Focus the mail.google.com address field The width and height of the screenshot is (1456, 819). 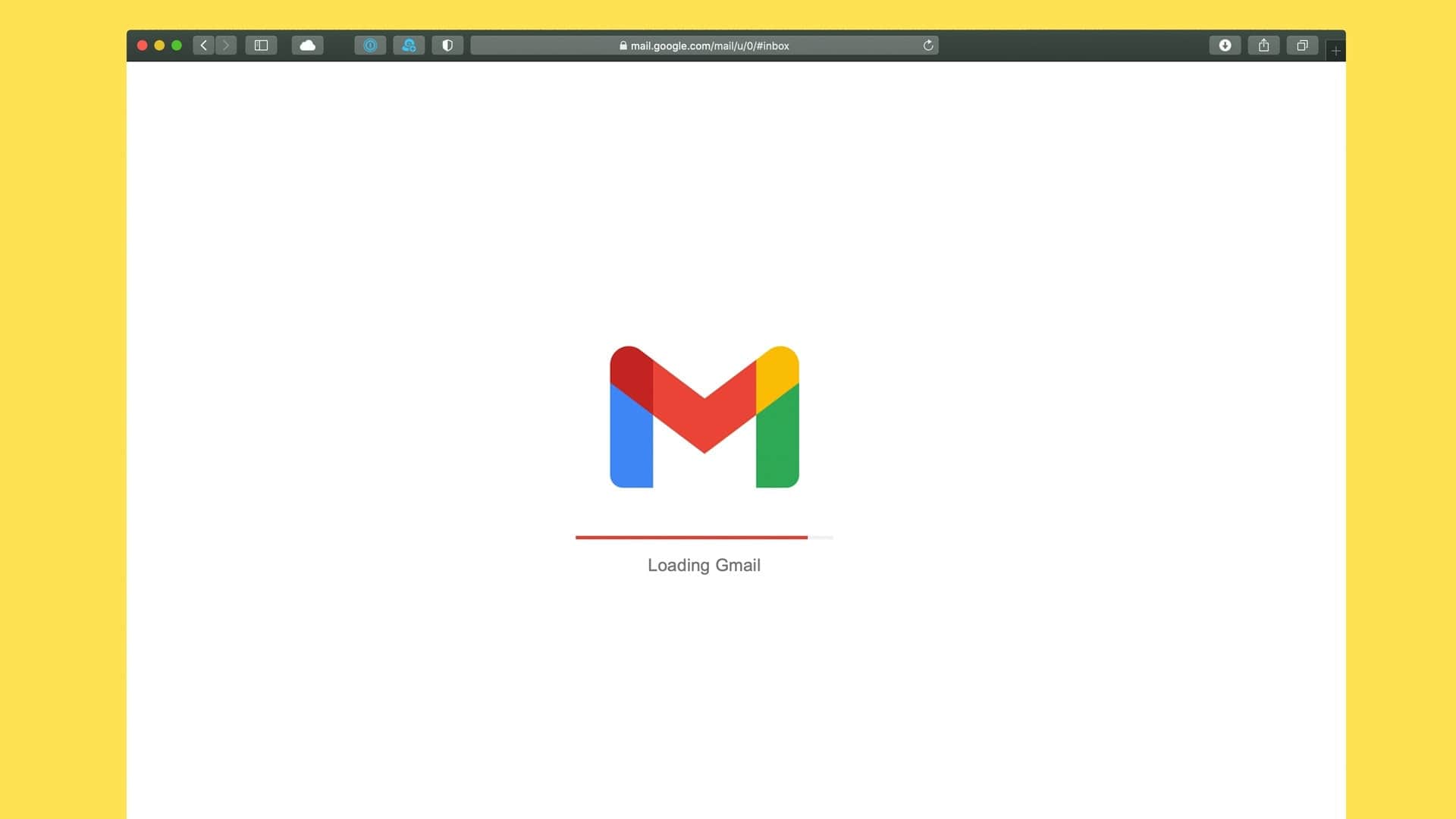pos(704,45)
